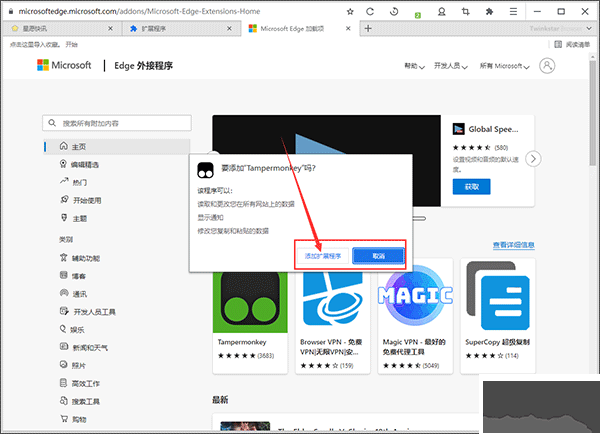Click the Edge 外接程序 title
Viewport: 600px width, 434px height.
143,65
